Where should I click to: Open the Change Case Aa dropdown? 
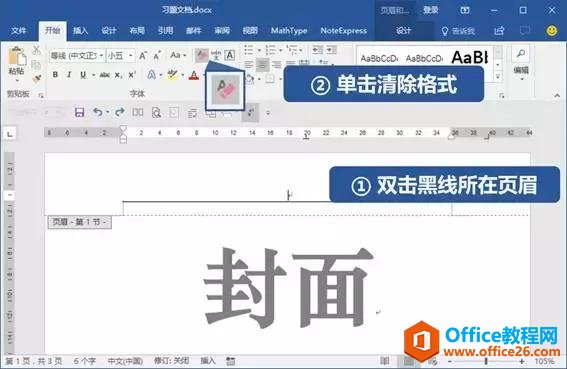pyautogui.click(x=178, y=55)
